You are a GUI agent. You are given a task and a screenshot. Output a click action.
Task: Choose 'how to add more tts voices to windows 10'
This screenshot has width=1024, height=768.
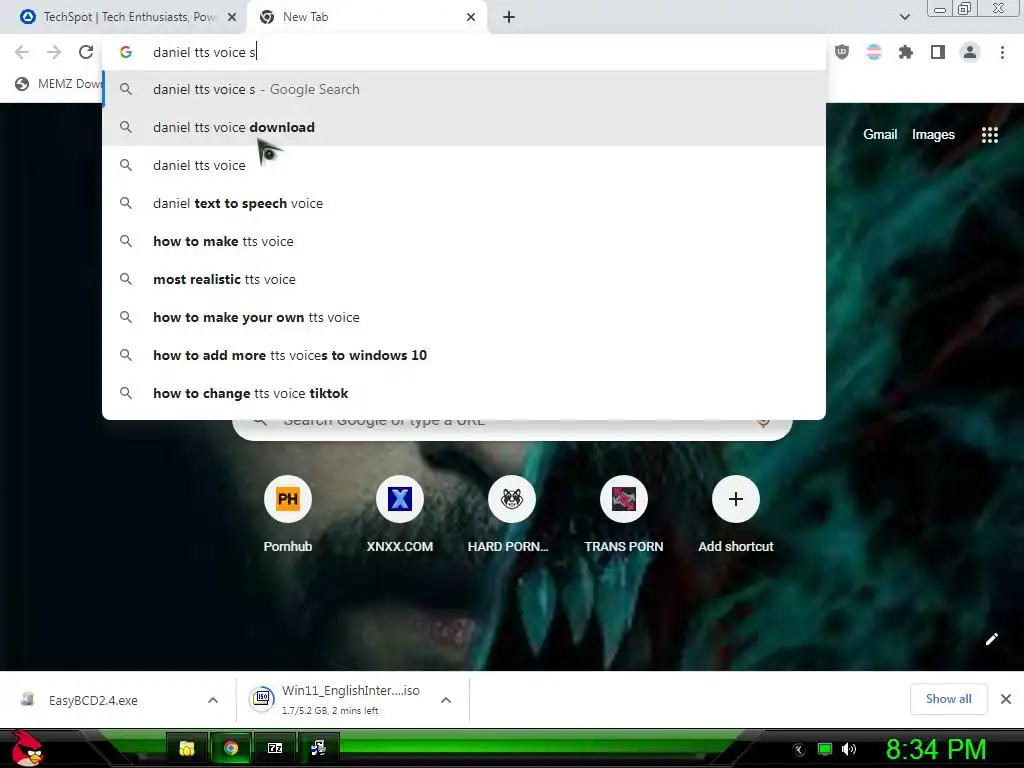[x=464, y=355]
